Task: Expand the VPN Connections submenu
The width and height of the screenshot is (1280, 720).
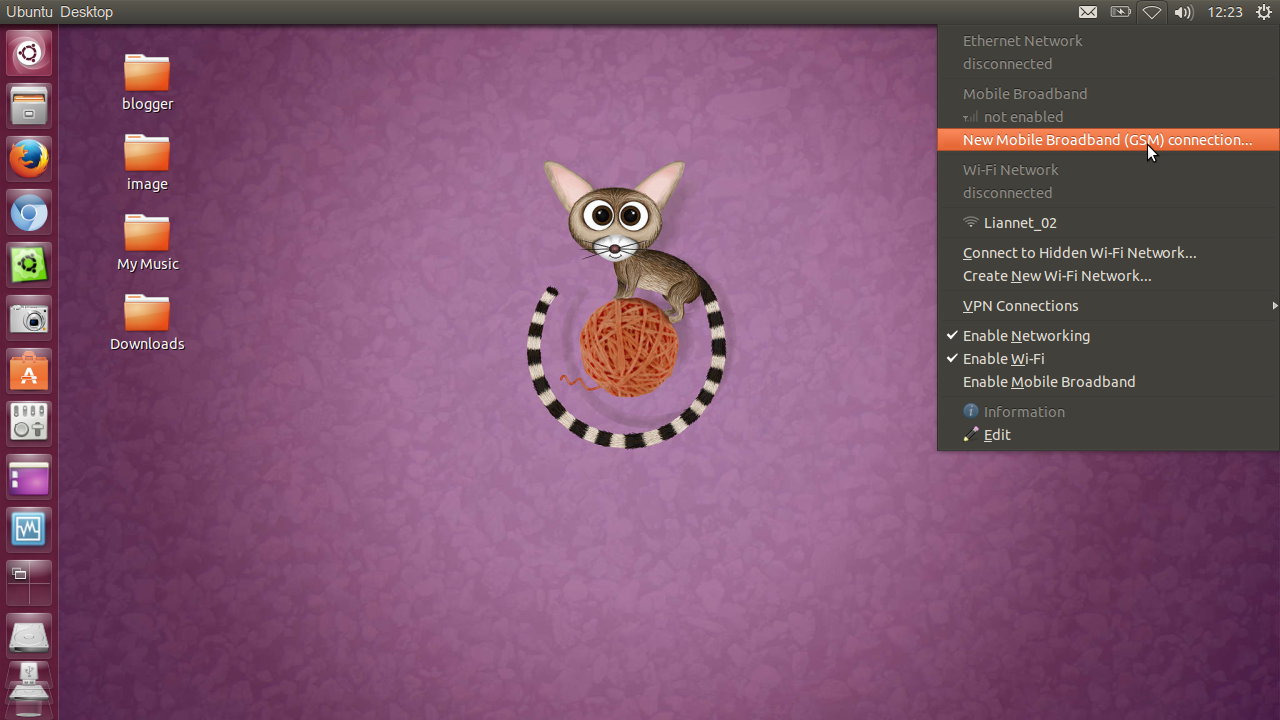Action: pos(1020,306)
